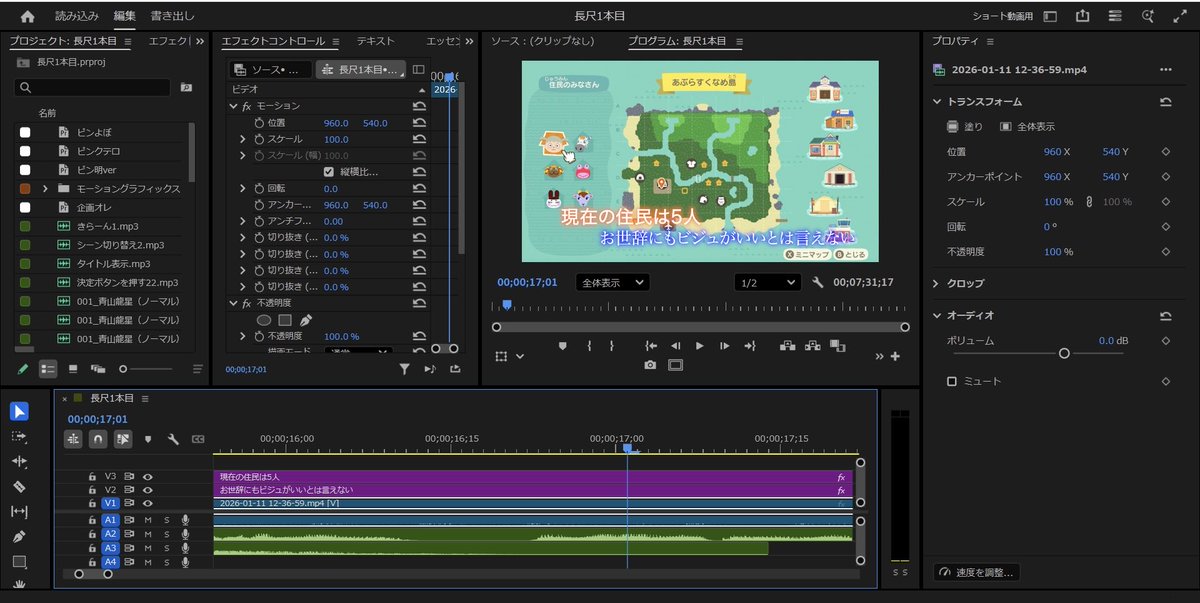This screenshot has width=1200, height=603.
Task: Toggle visibility eye of track V3
Action: pos(148,477)
